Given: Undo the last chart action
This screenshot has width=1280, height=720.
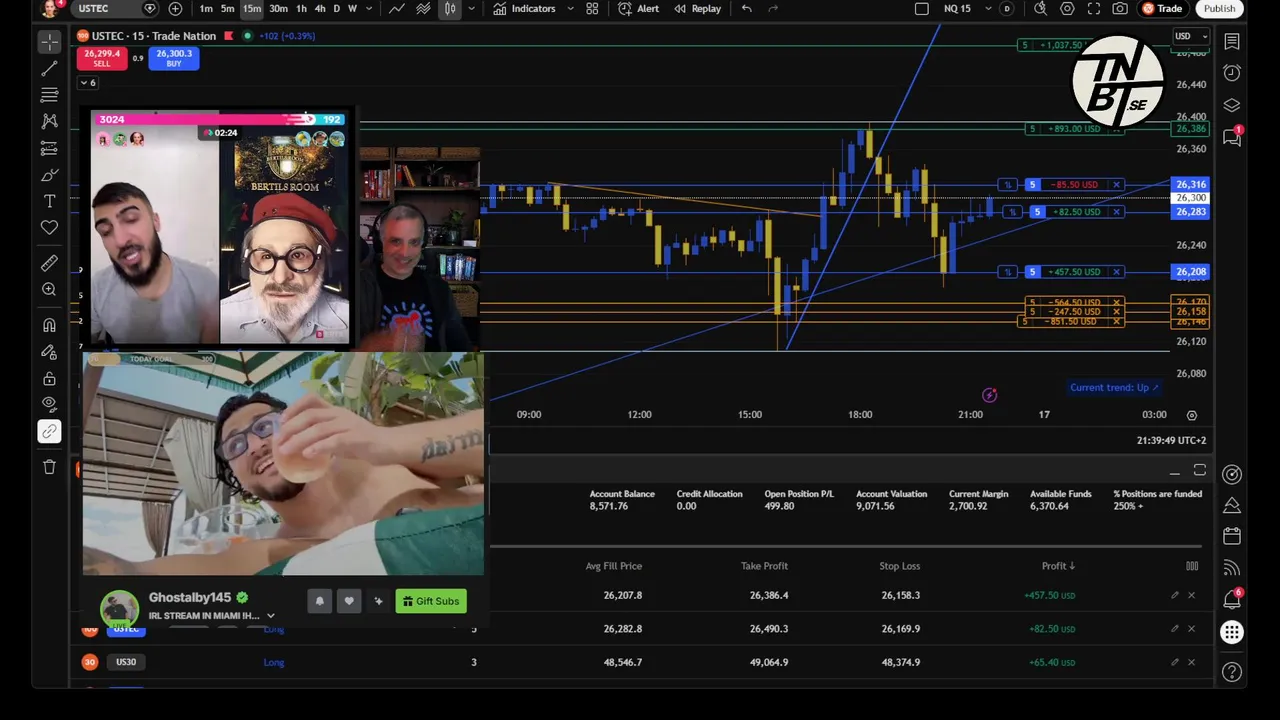Looking at the screenshot, I should 746,9.
